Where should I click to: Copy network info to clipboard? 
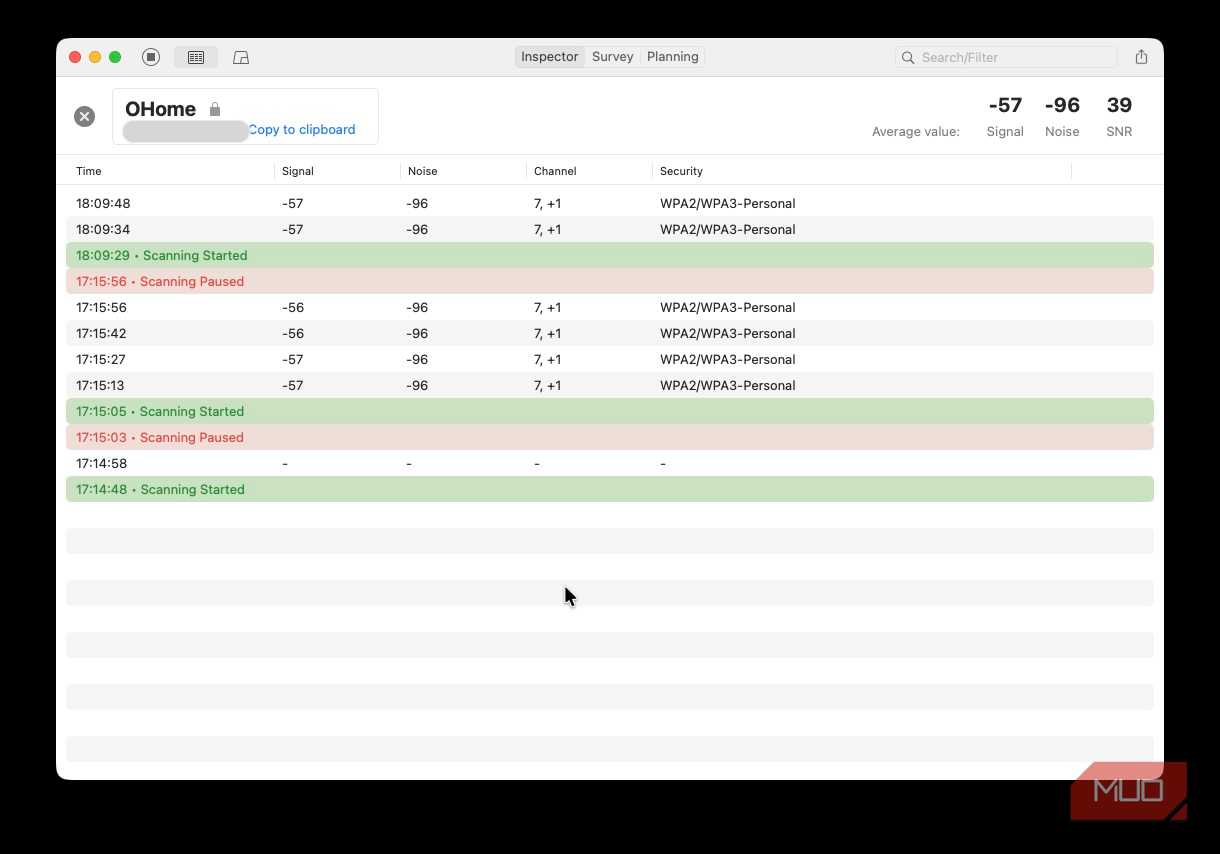(302, 129)
